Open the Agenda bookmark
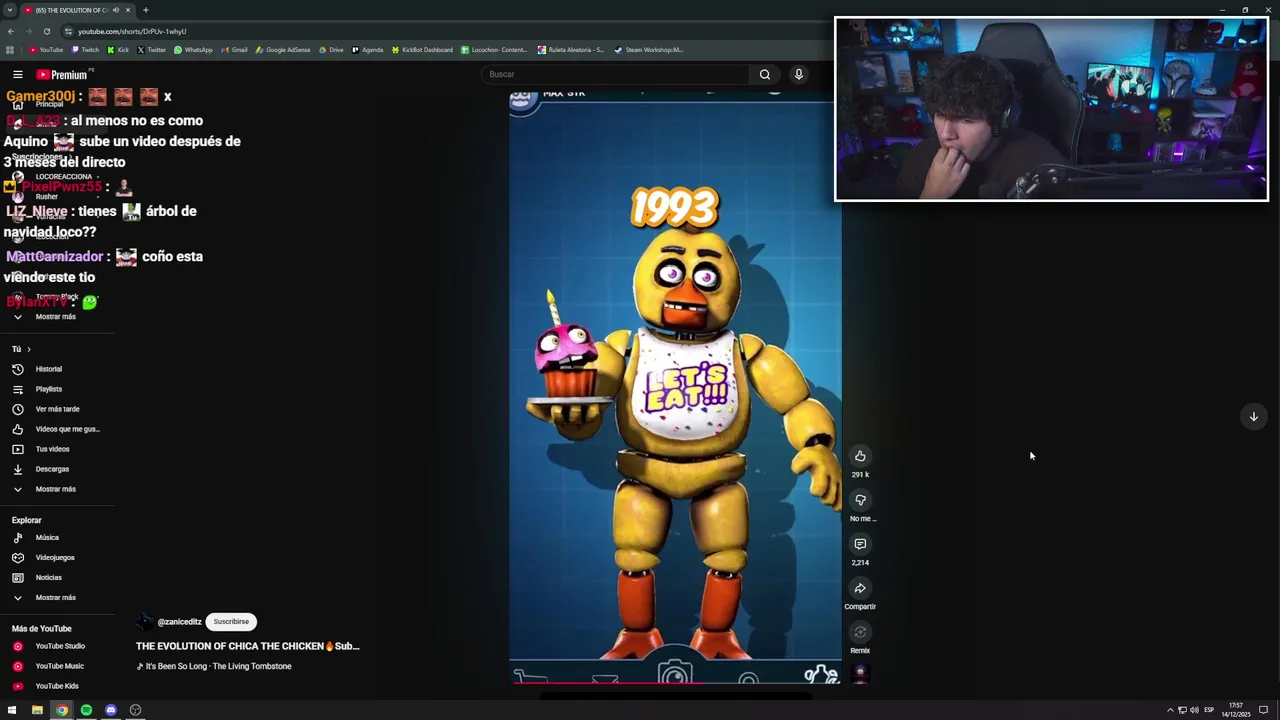Screen dimensions: 1280x720 367,50
